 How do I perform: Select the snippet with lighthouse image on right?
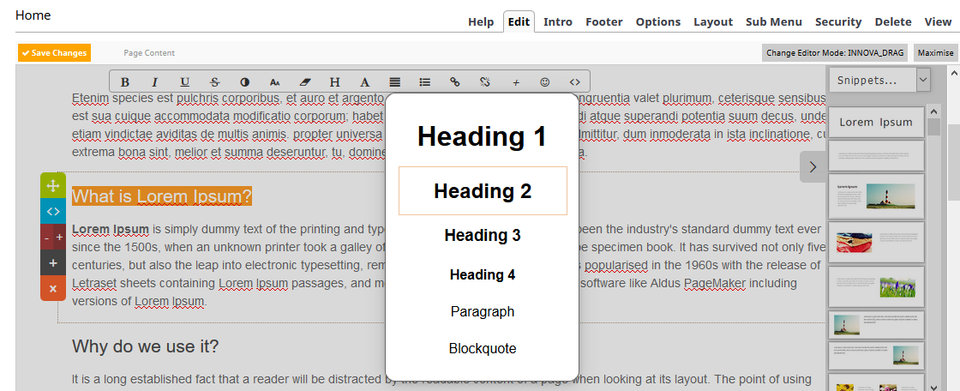[876, 196]
